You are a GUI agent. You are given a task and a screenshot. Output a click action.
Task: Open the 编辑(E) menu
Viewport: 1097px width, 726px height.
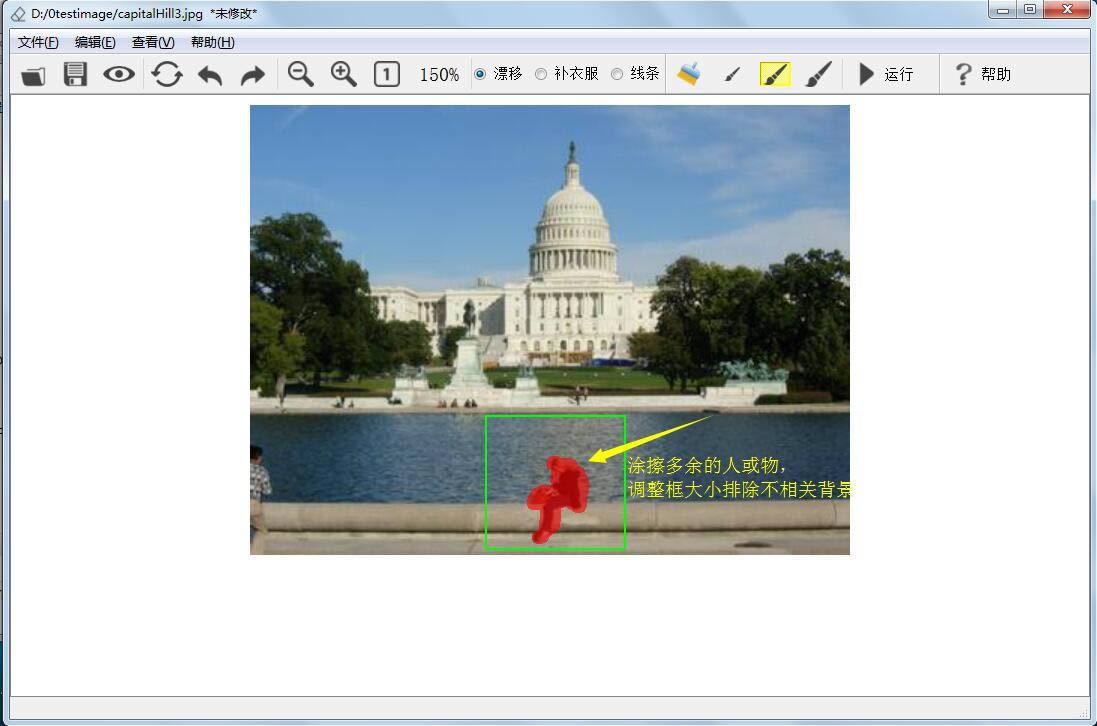point(95,43)
